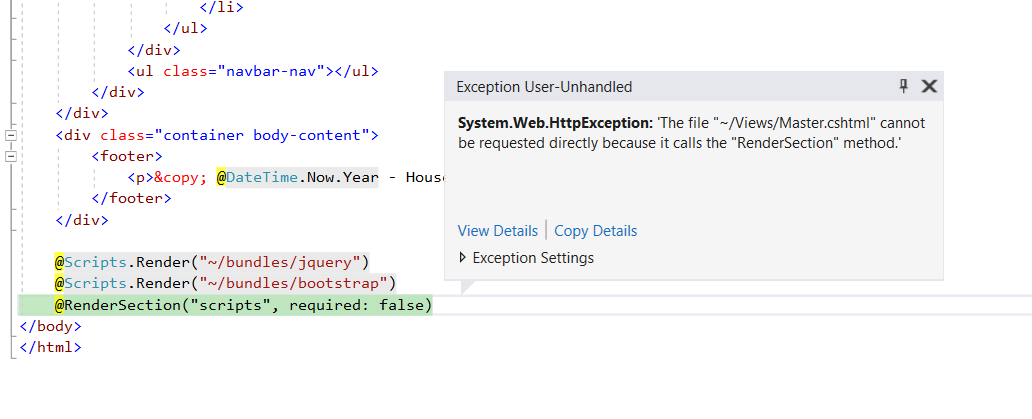Click the closing </footer> tag

point(132,198)
